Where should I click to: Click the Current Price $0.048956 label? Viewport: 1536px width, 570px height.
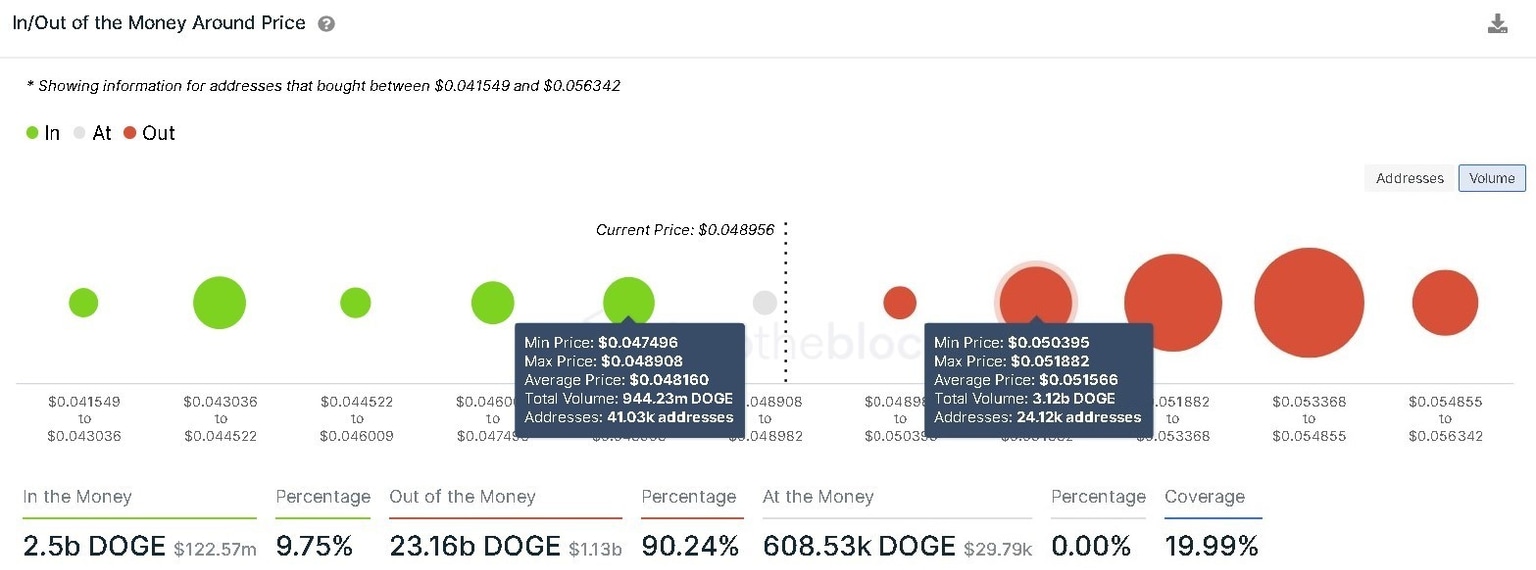[x=685, y=230]
